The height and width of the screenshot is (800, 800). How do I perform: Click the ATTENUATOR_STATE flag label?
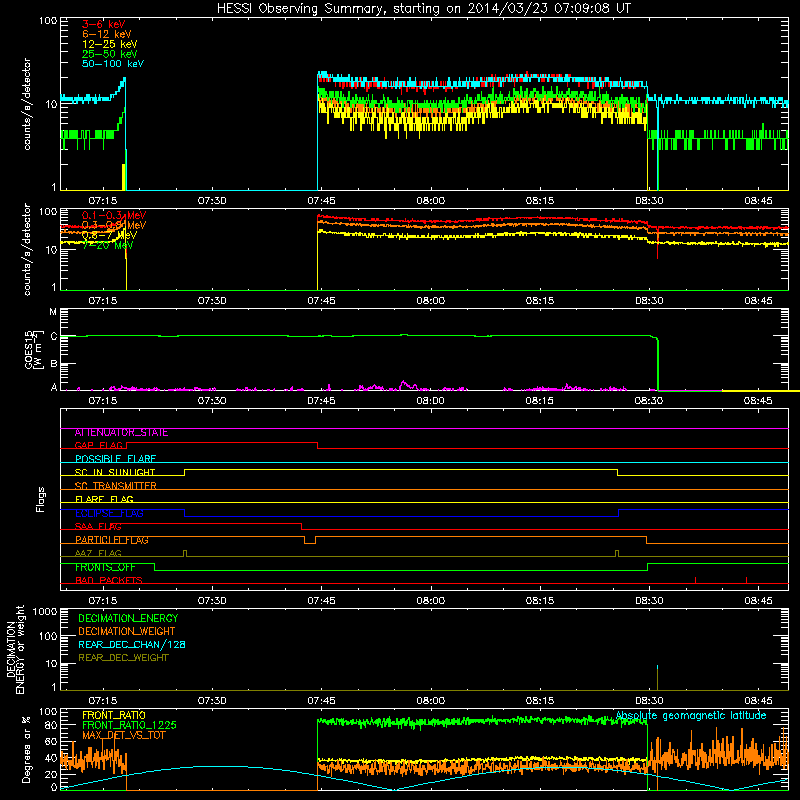tap(121, 433)
